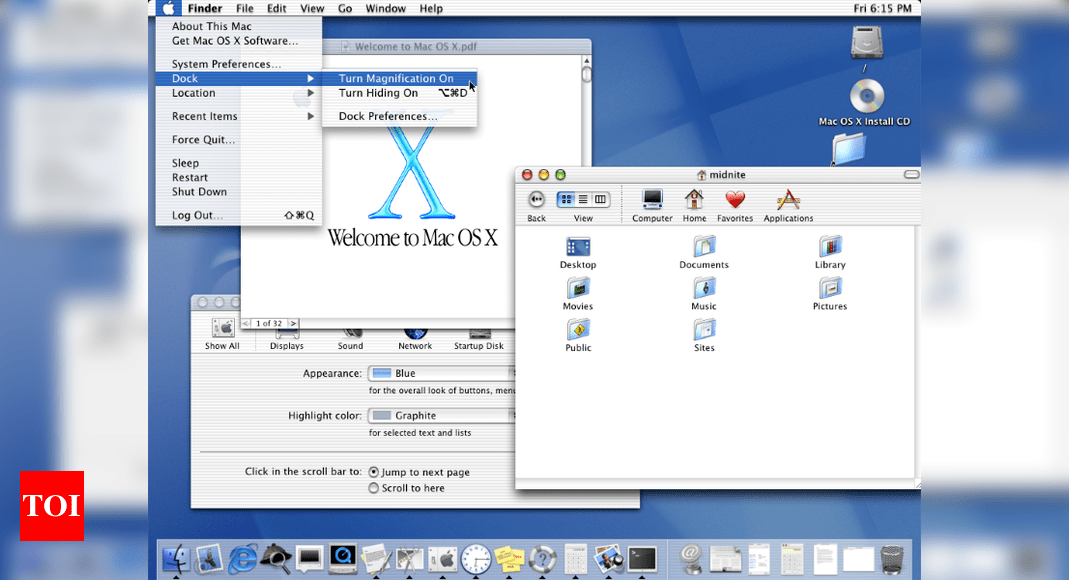Open Finder from the Dock
The height and width of the screenshot is (580, 1069).
177,559
